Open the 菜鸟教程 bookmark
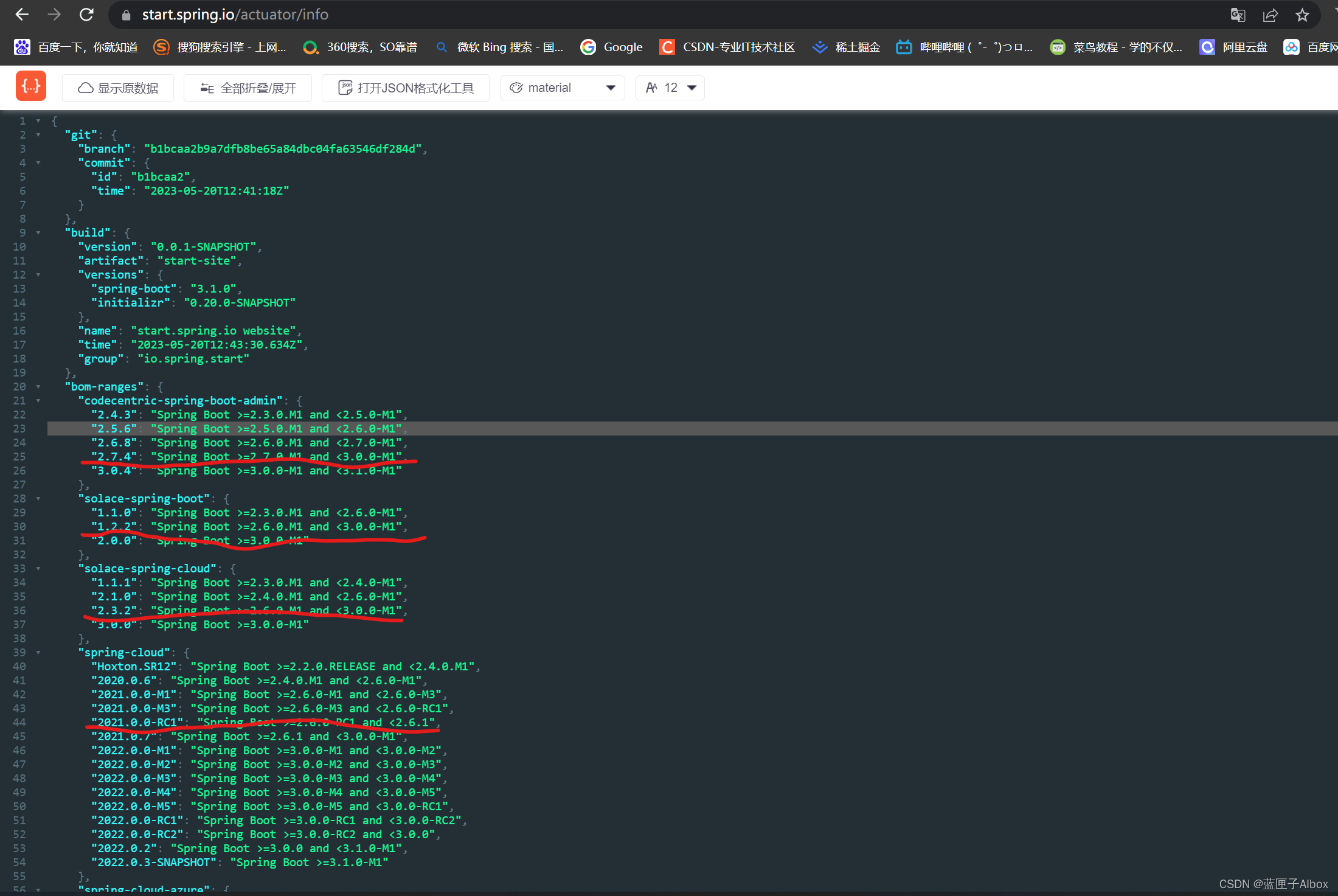 [1116, 47]
